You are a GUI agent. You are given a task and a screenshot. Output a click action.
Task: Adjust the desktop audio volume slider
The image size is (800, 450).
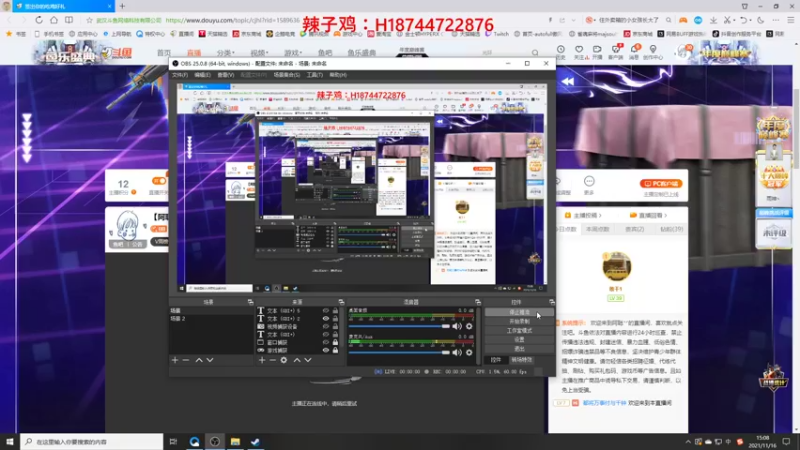tap(399, 326)
